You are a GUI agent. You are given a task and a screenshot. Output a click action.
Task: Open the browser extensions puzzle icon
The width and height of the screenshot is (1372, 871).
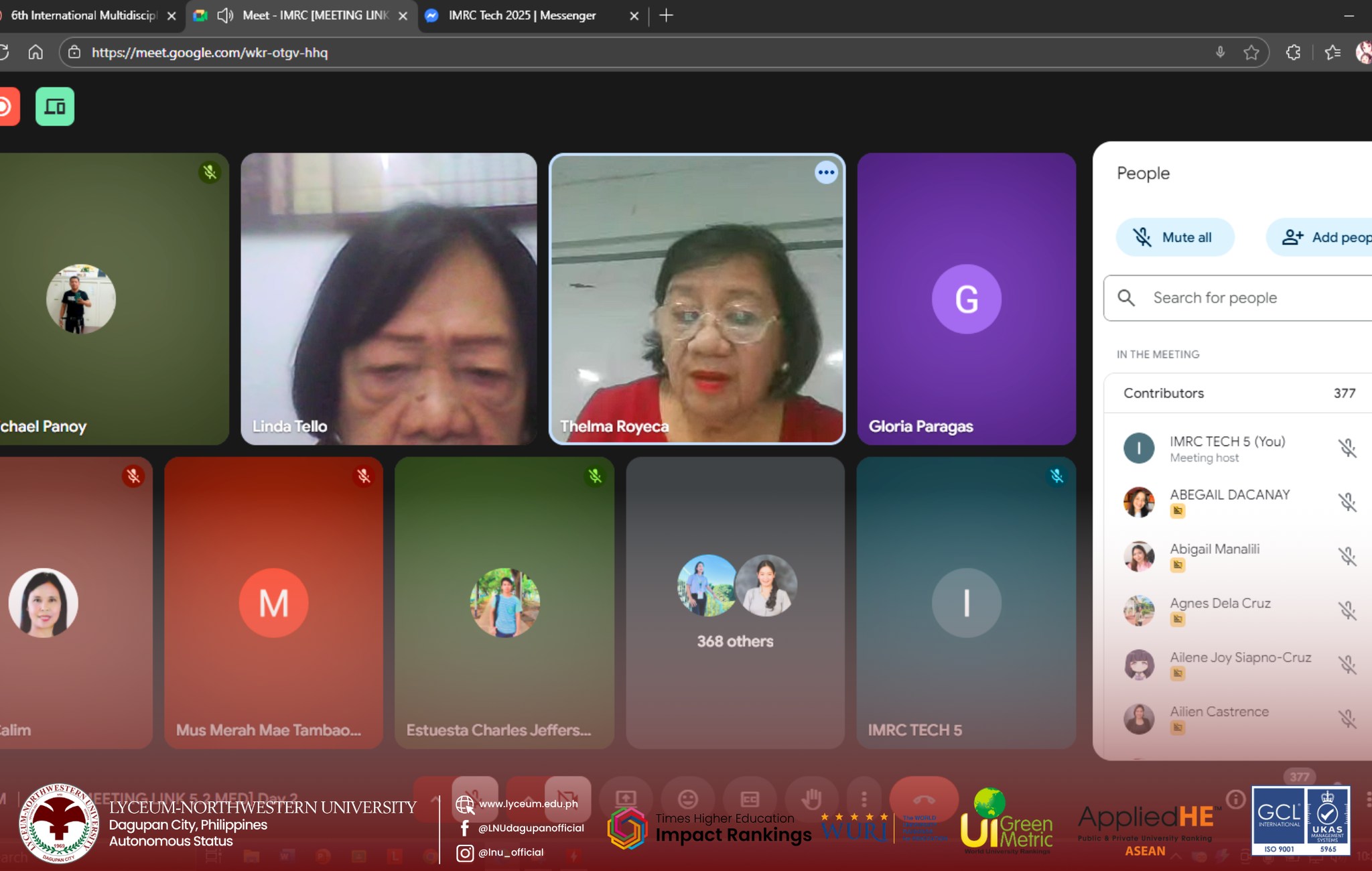[1293, 52]
